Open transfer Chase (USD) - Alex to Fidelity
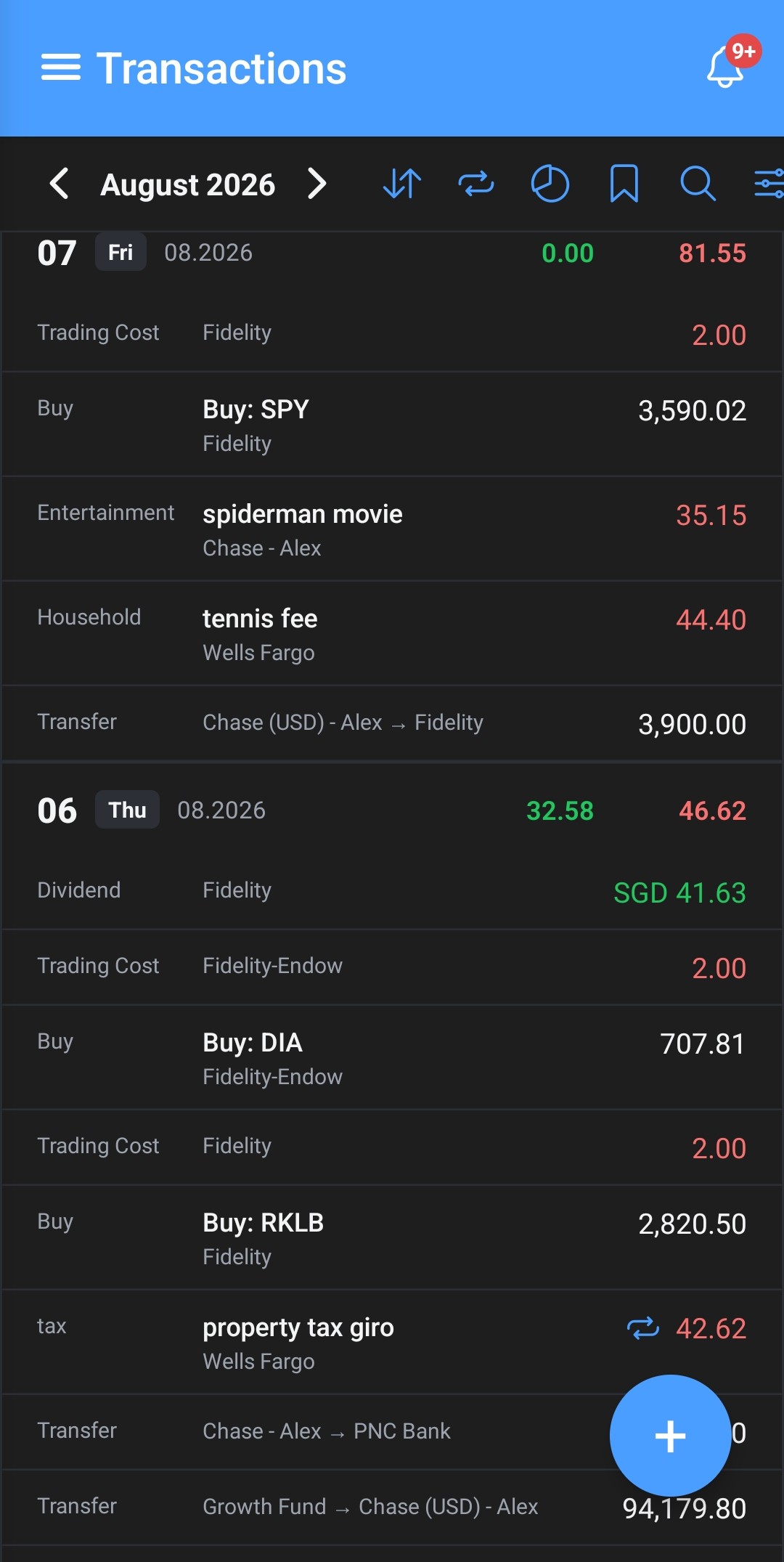784x1562 pixels. 392,723
